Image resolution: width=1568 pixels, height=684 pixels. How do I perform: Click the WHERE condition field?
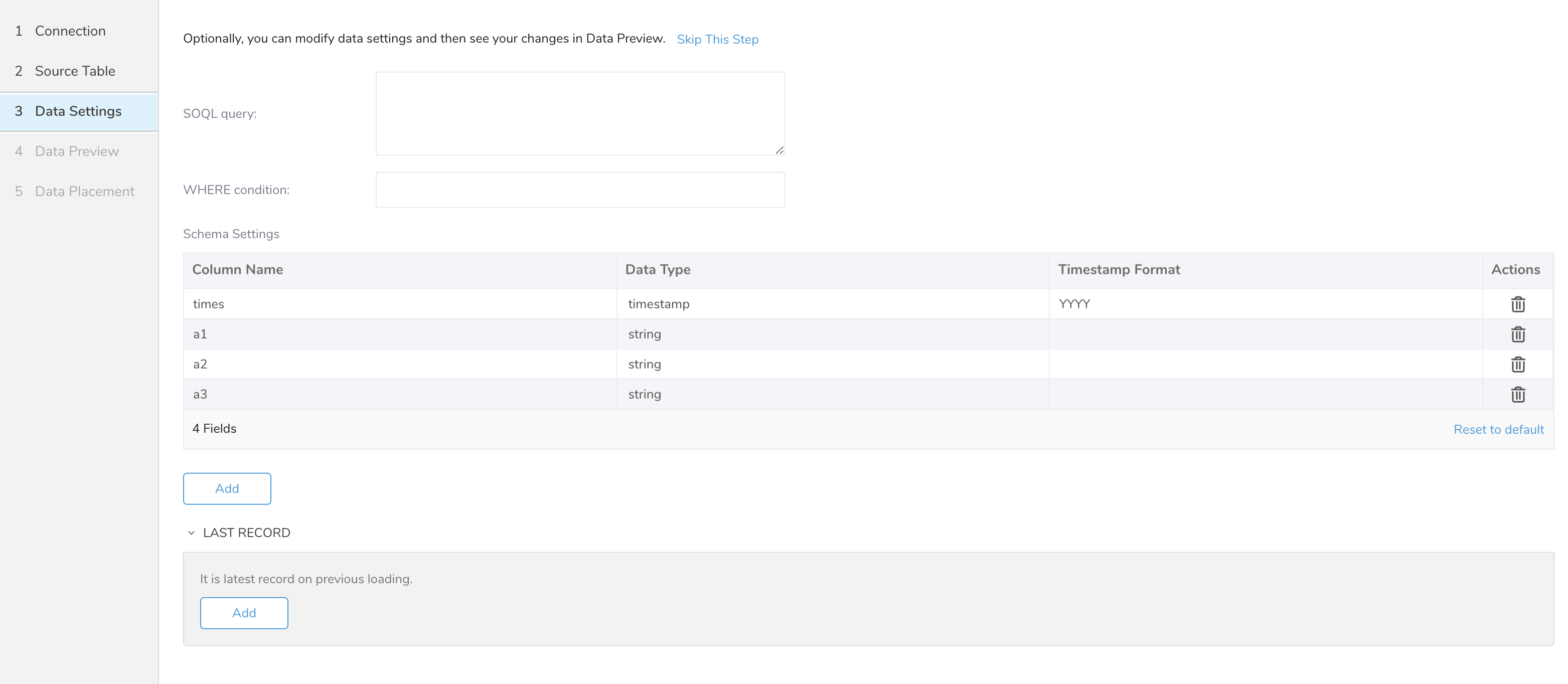pyautogui.click(x=579, y=190)
